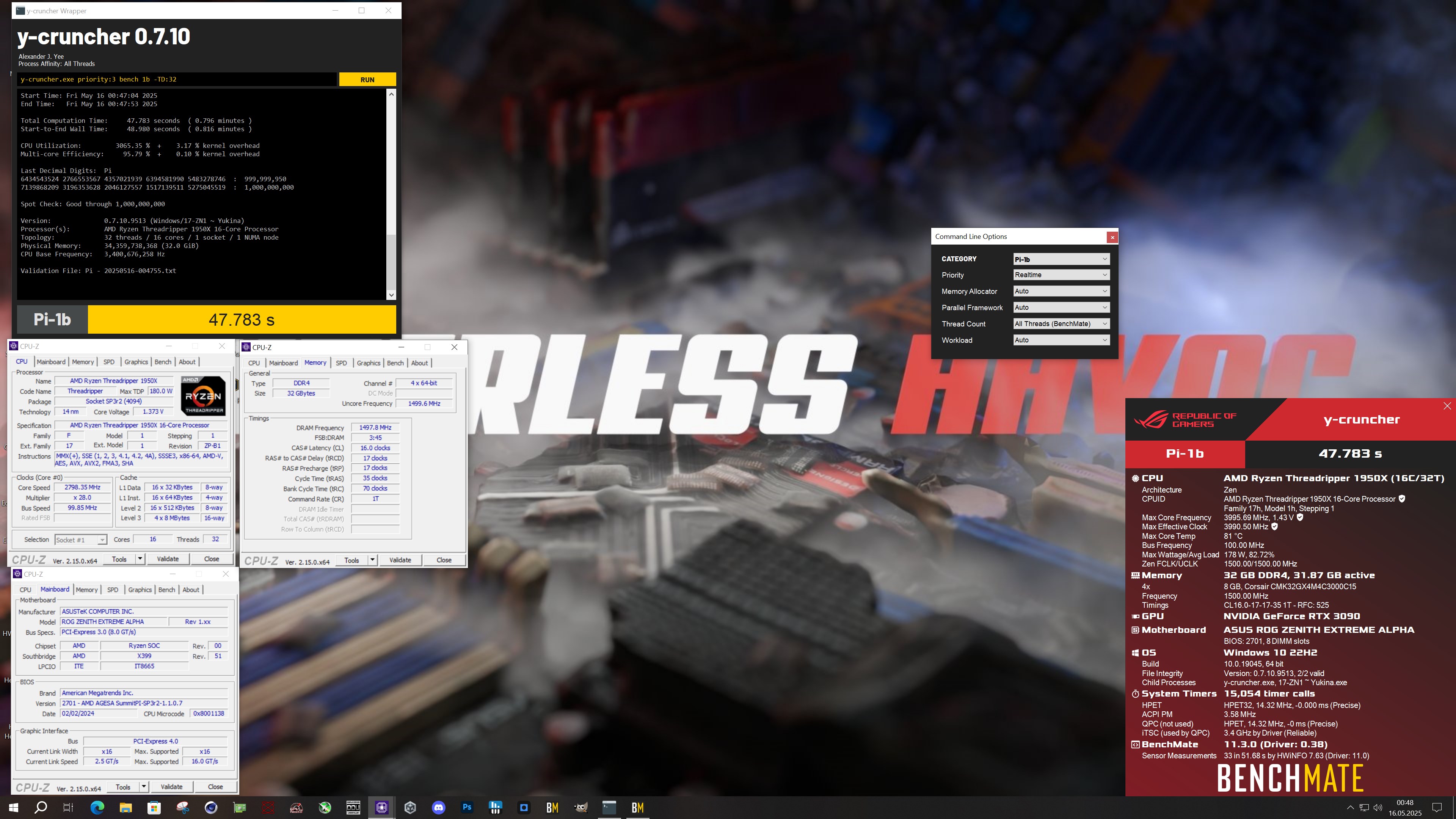Click the up arrow of the y-cruncher output scrollbar

pyautogui.click(x=391, y=94)
